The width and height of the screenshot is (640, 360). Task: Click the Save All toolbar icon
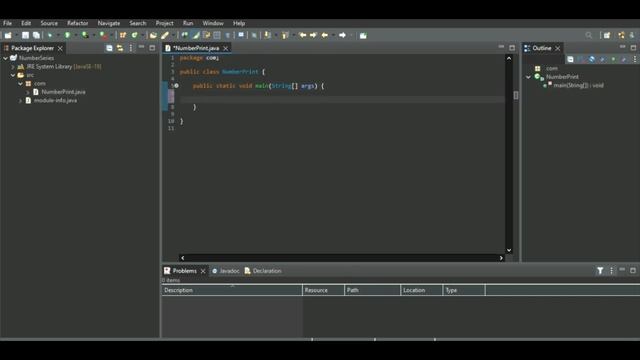click(36, 36)
